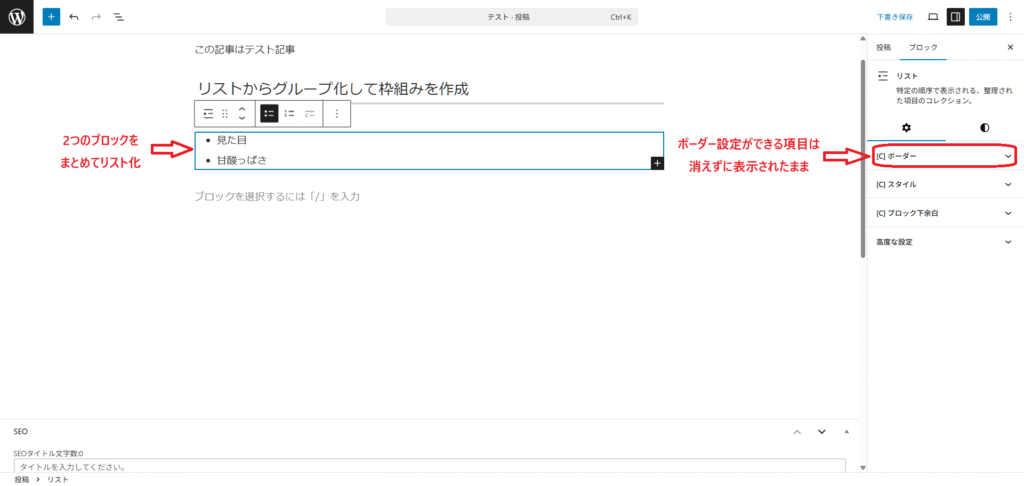Click the outdent list item button
This screenshot has width=1024, height=486.
[310, 114]
